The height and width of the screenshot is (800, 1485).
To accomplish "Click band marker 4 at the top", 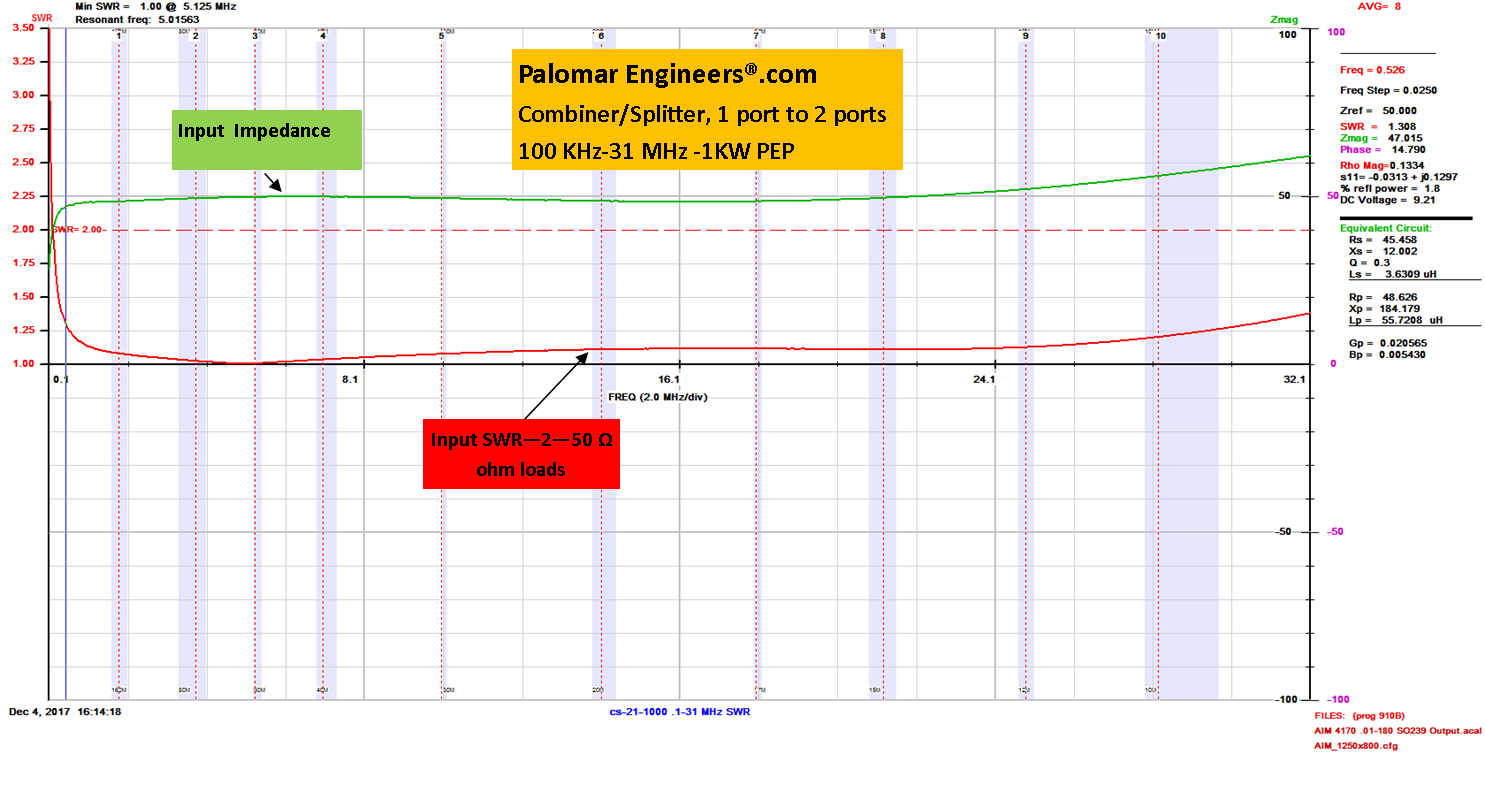I will tap(323, 35).
